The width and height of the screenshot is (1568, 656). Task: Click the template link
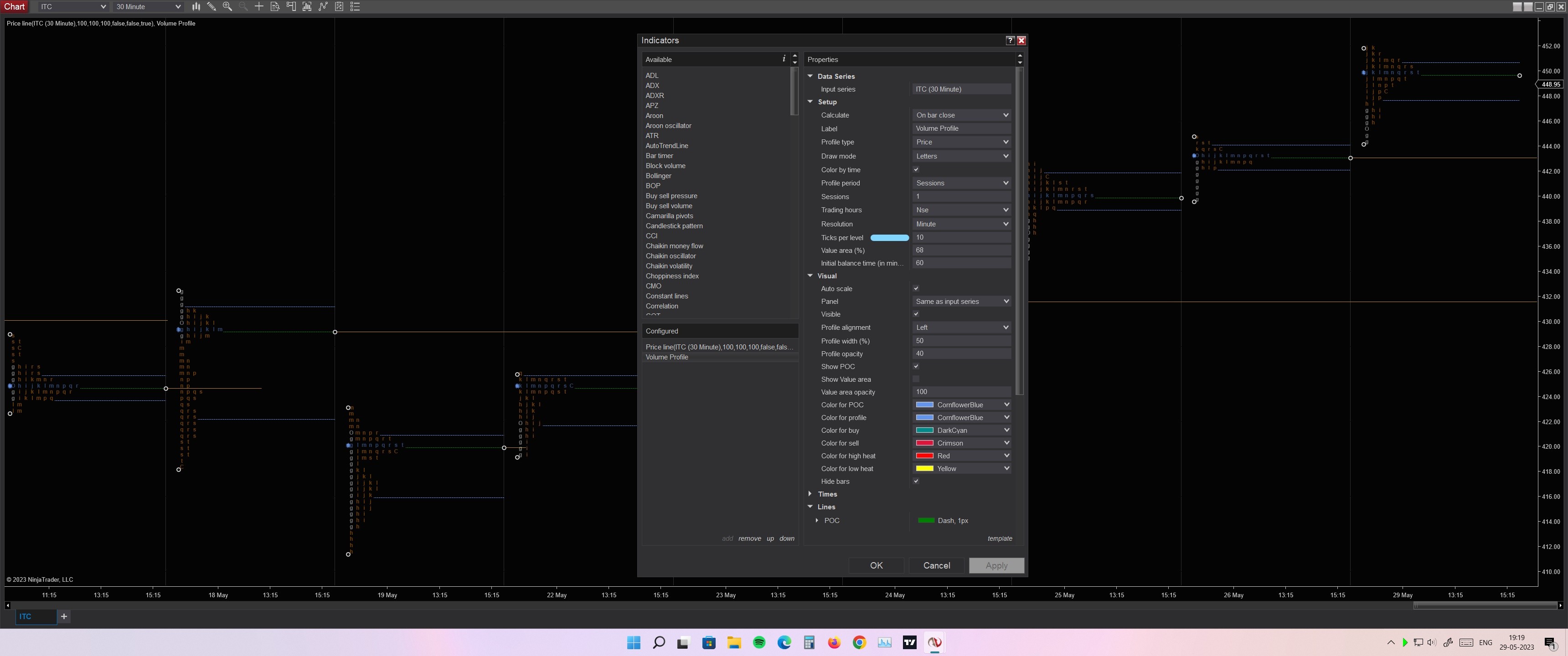coord(1000,538)
